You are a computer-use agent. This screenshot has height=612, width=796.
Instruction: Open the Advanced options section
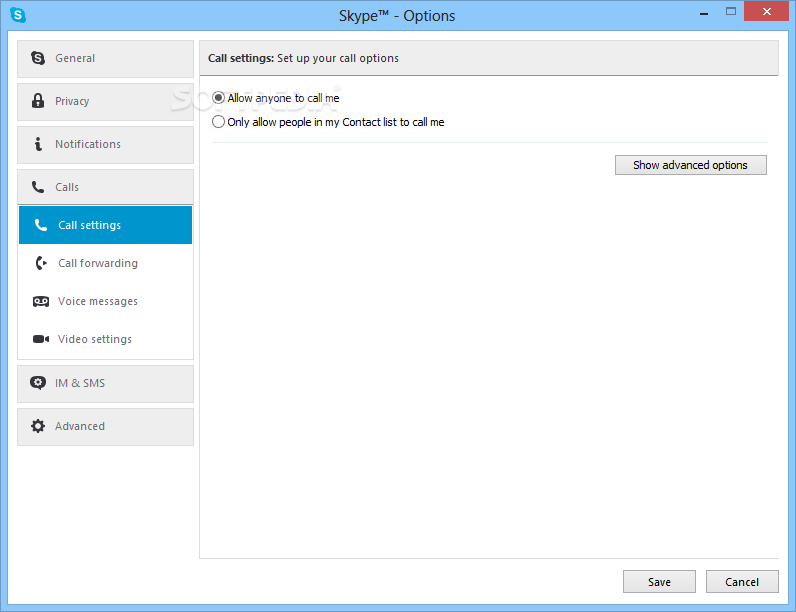click(106, 427)
